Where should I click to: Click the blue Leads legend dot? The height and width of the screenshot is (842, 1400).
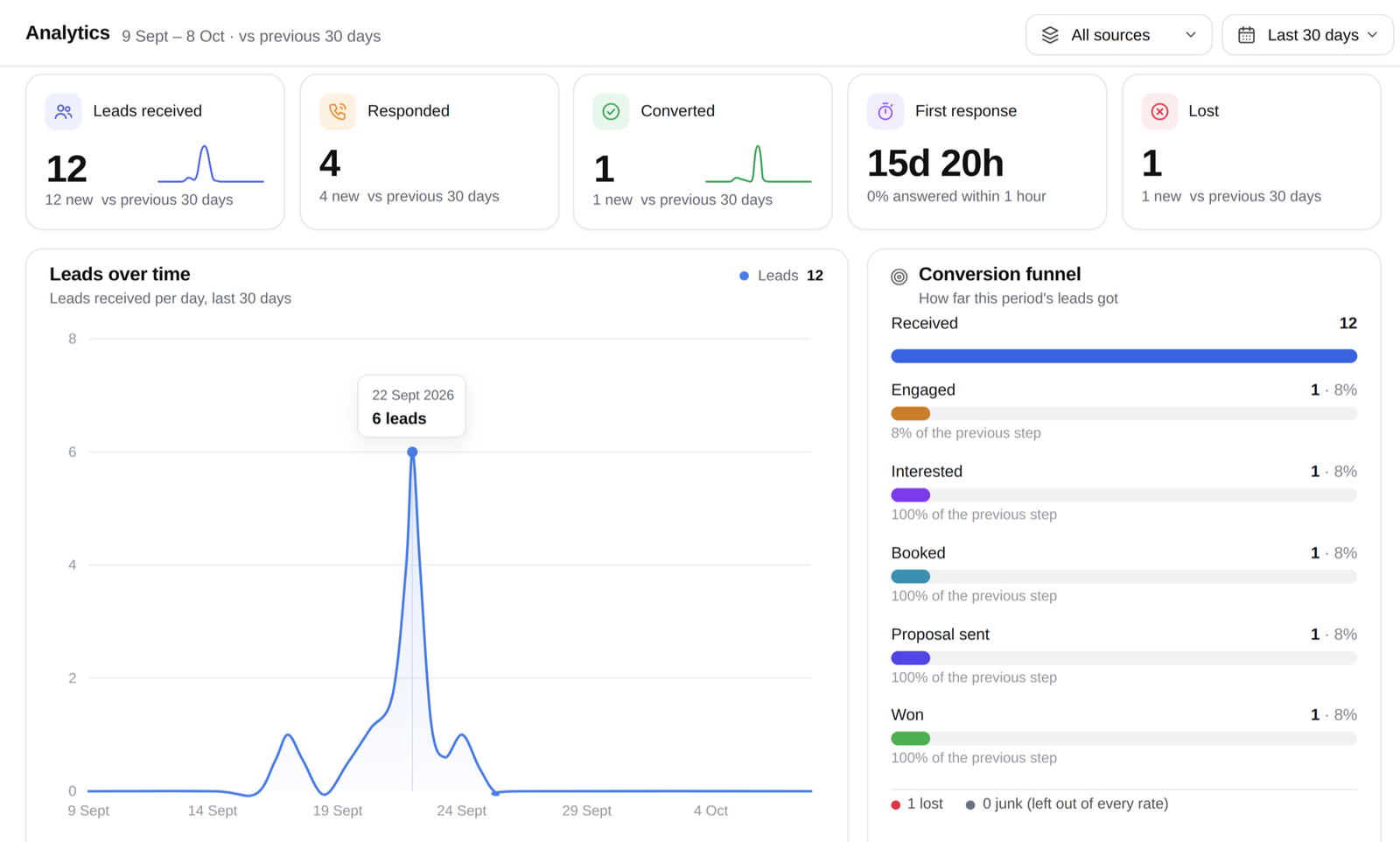(x=744, y=276)
